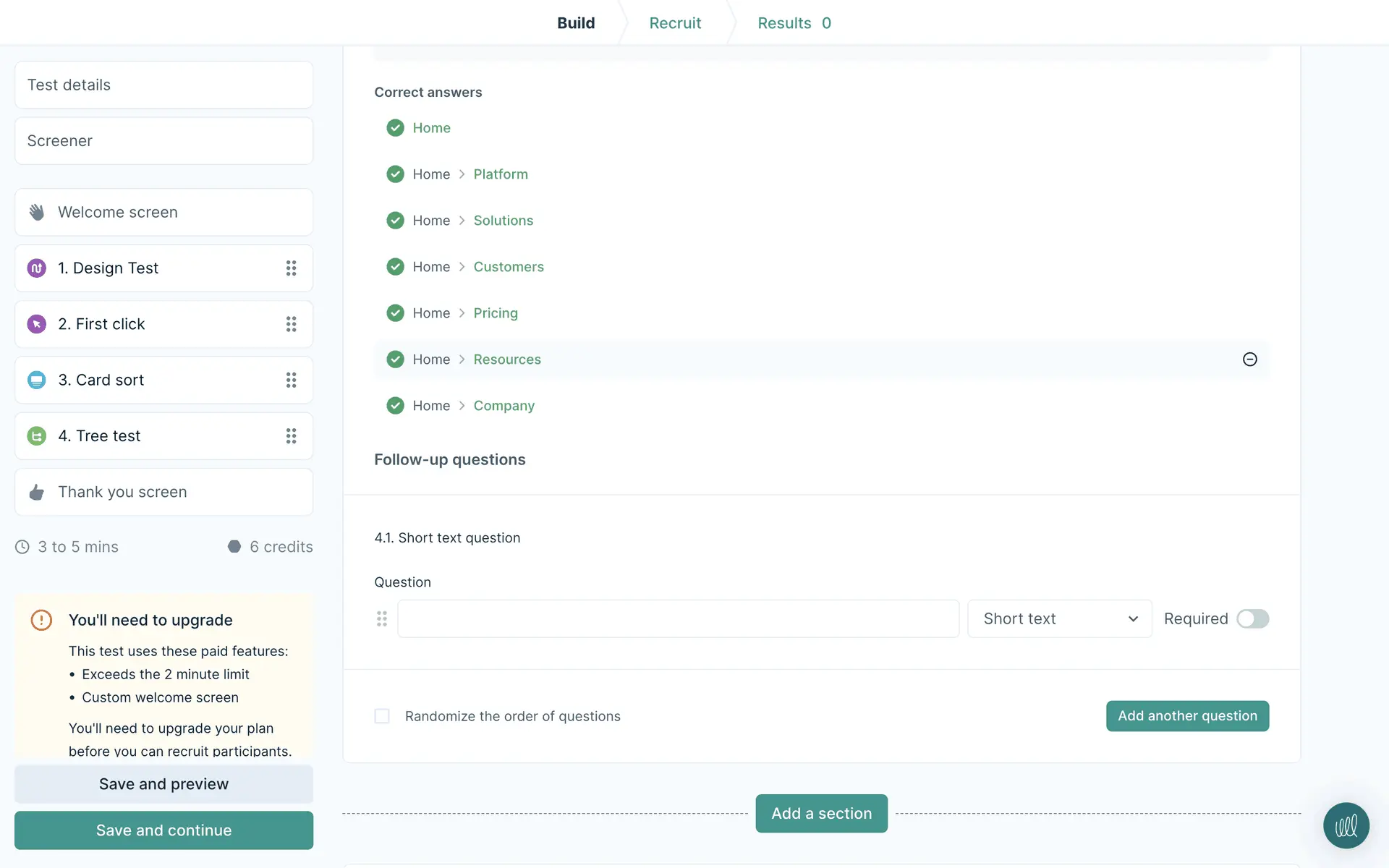Open the Screener panel
The width and height of the screenshot is (1389, 868).
163,141
